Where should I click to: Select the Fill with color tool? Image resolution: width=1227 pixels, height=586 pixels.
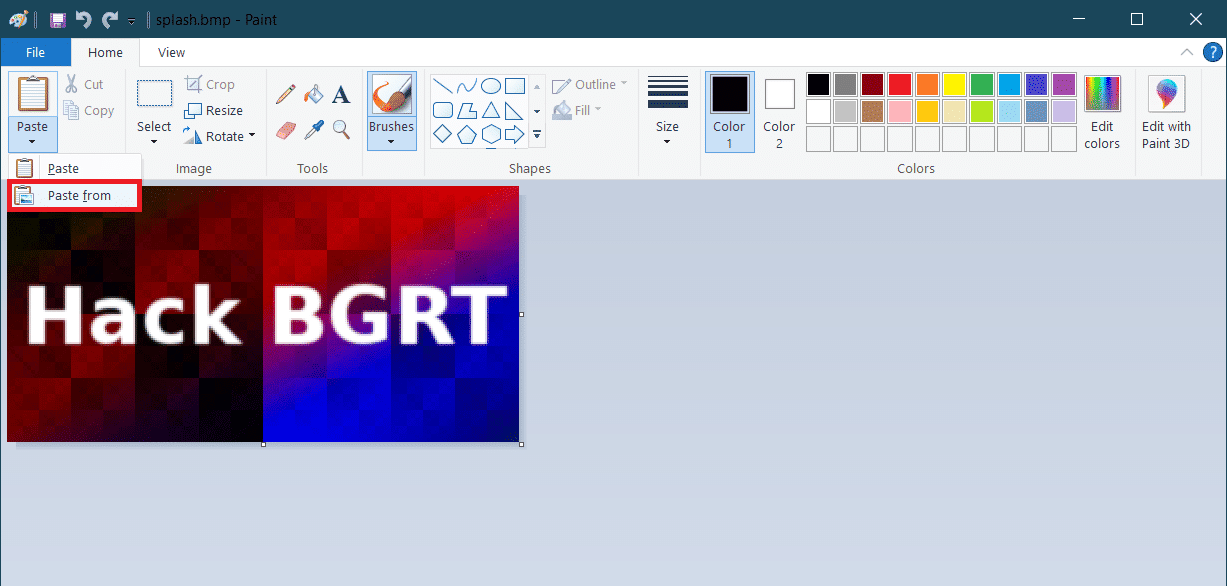click(x=313, y=93)
